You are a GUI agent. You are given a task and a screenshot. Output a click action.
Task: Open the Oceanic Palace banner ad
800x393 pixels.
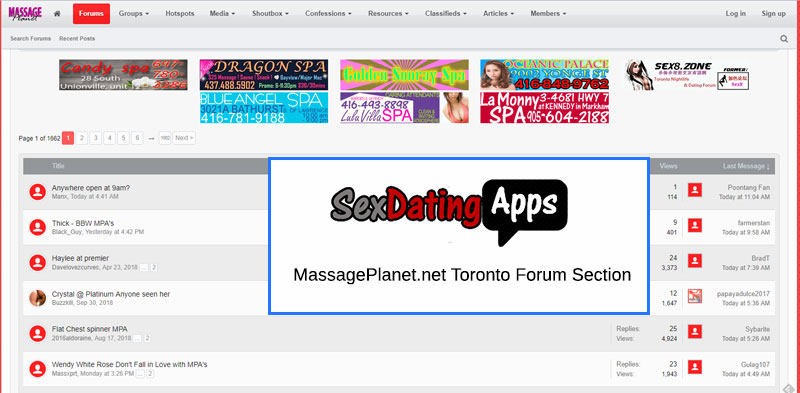[544, 75]
